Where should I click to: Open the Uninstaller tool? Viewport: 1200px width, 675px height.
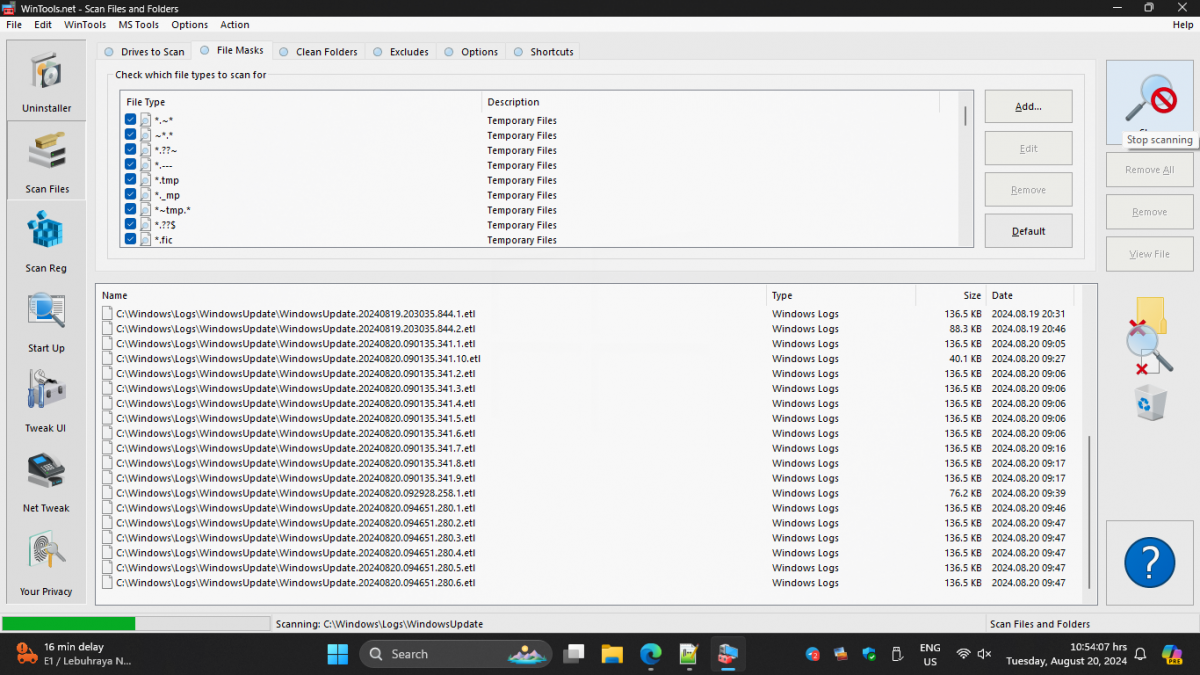(x=46, y=80)
